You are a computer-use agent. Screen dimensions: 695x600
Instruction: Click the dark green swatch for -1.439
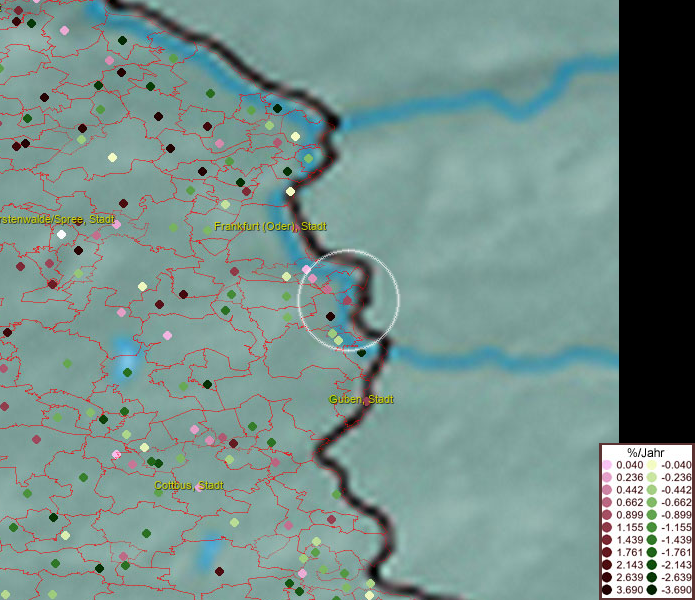652,540
